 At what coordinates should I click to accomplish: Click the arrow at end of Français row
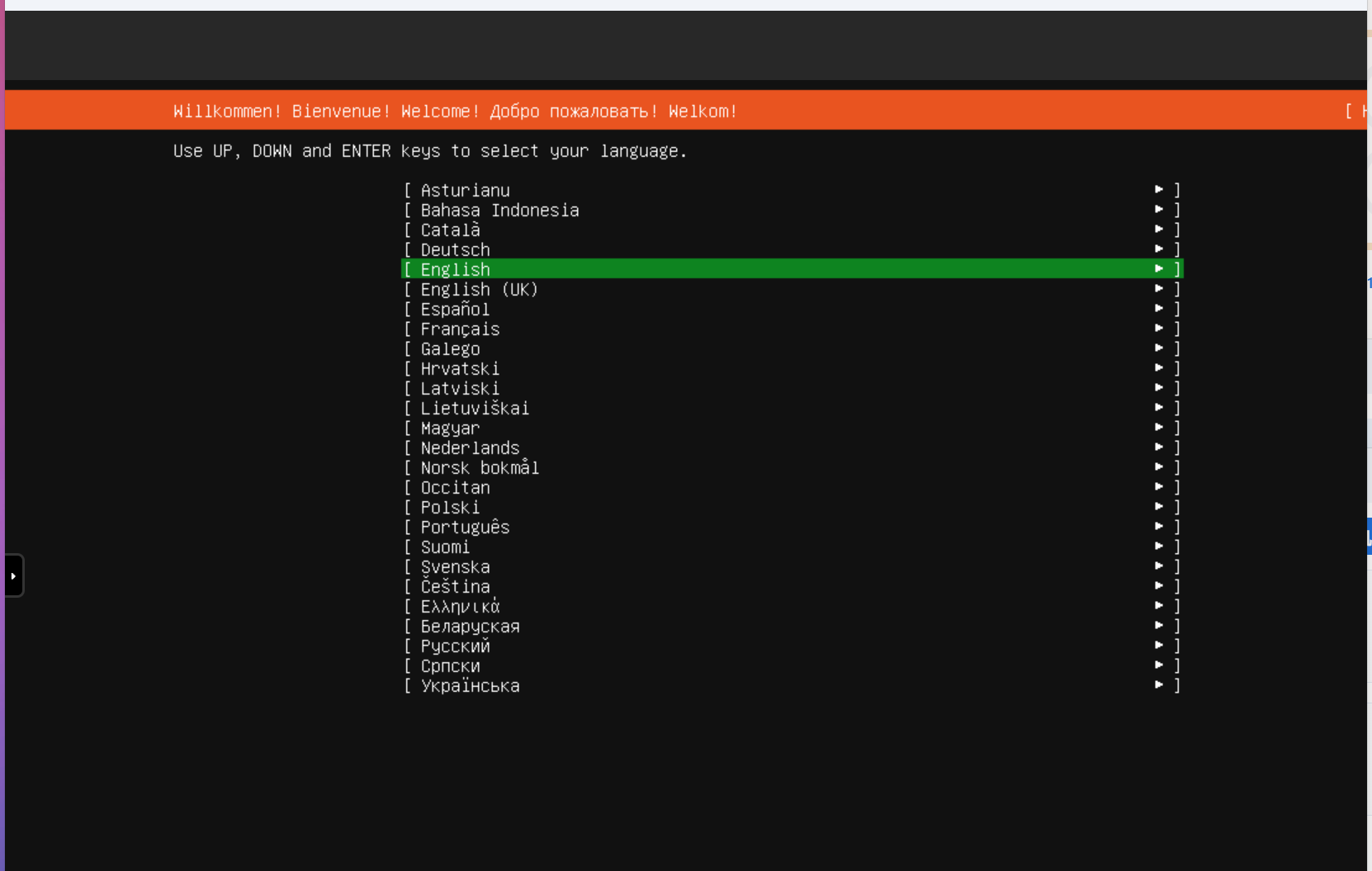(1159, 328)
